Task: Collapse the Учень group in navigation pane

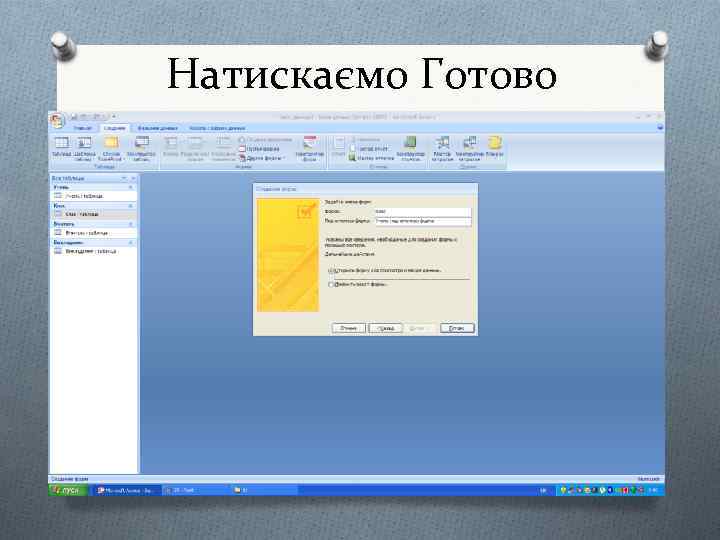Action: (x=131, y=187)
